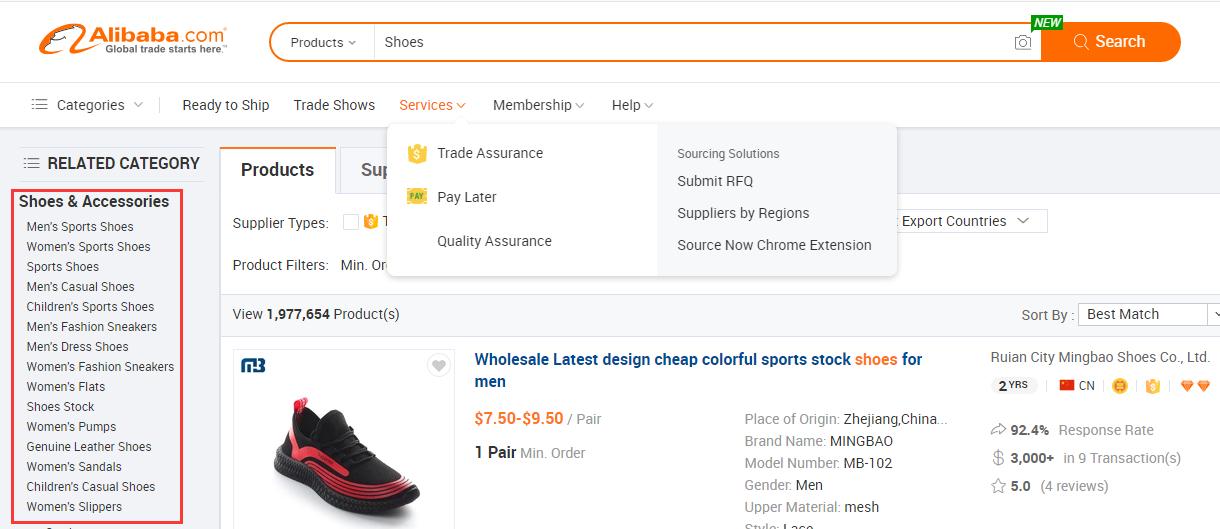Expand the Export Countries dropdown
The width and height of the screenshot is (1220, 529).
pyautogui.click(x=965, y=221)
